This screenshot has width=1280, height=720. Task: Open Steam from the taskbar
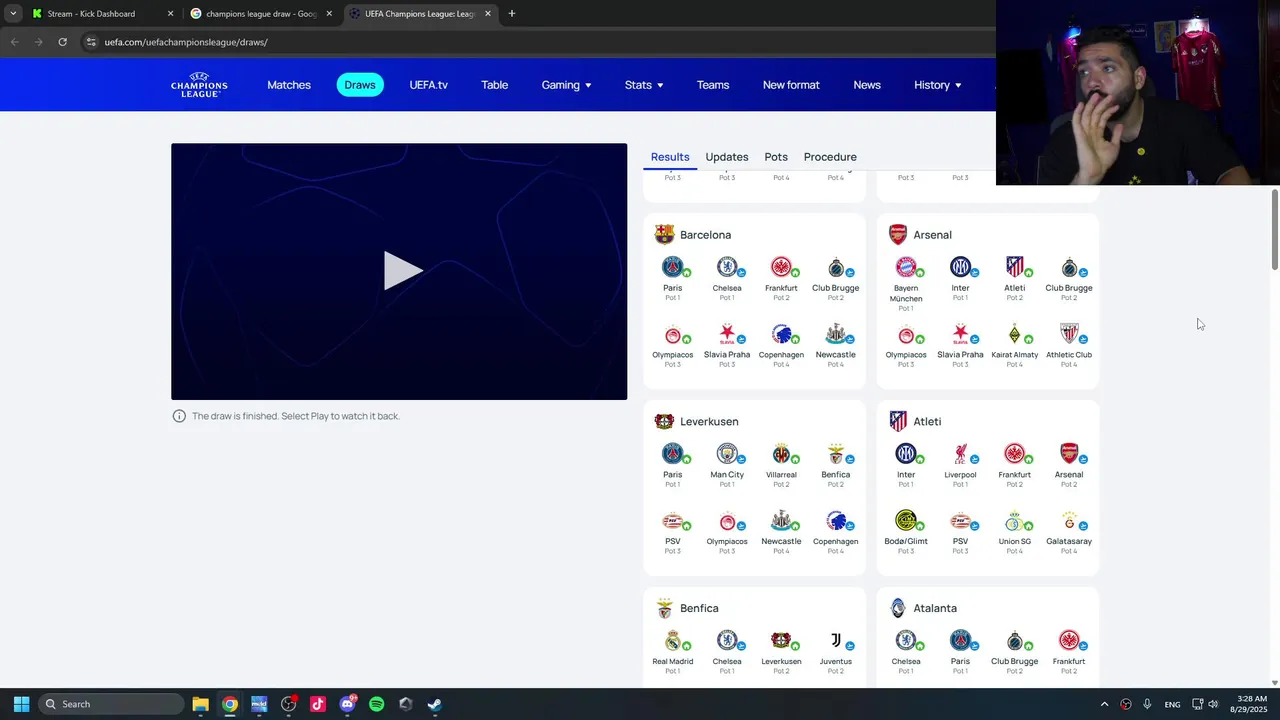(435, 704)
